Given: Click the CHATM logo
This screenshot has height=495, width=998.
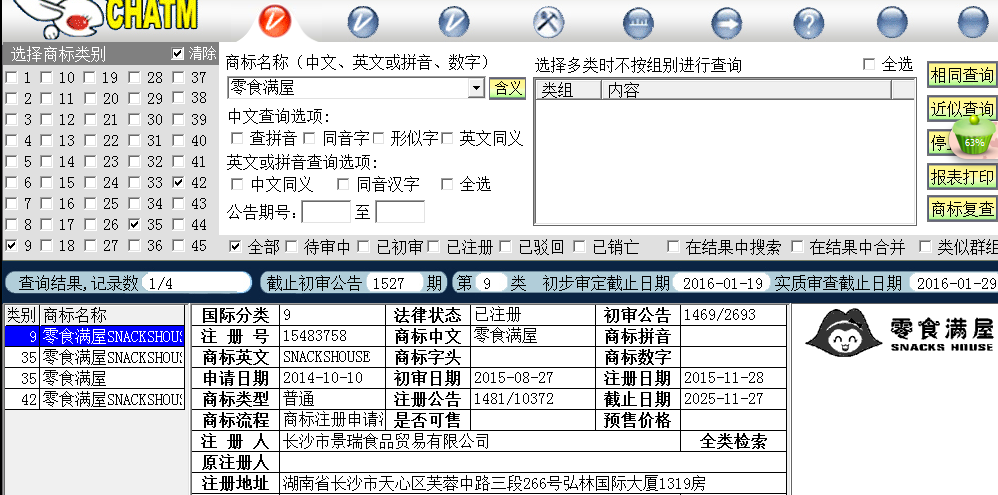Looking at the screenshot, I should 153,14.
